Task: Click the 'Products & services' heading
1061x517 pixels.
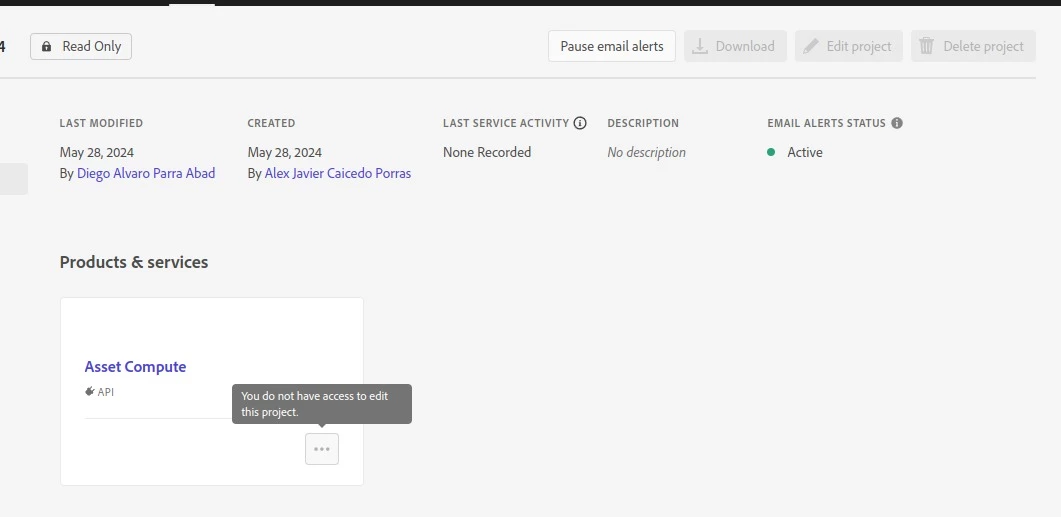Action: coord(134,262)
